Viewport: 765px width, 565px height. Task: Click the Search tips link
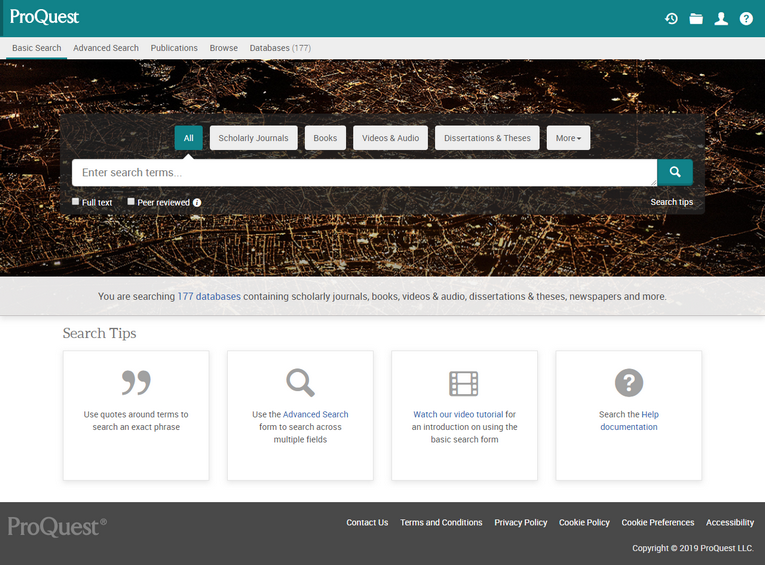[671, 202]
